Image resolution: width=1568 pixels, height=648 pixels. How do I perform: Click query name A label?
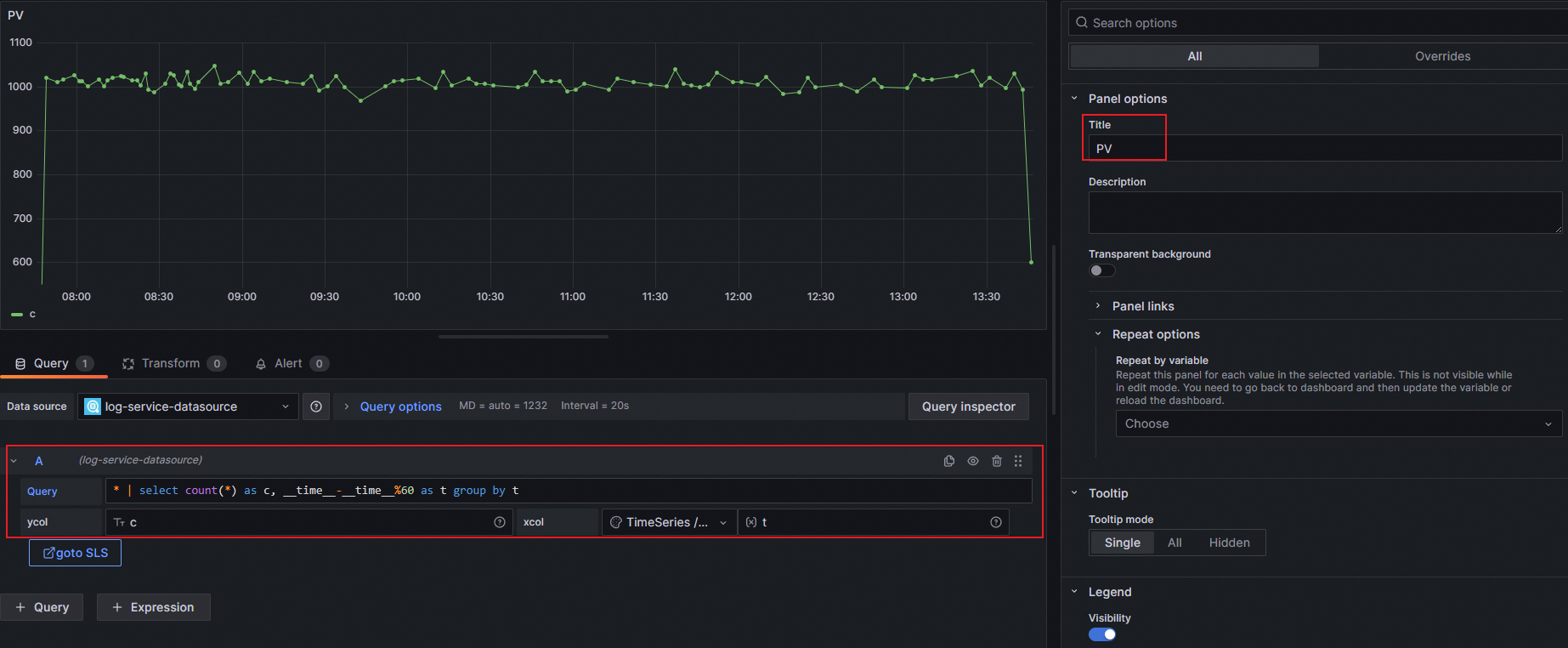(x=39, y=461)
